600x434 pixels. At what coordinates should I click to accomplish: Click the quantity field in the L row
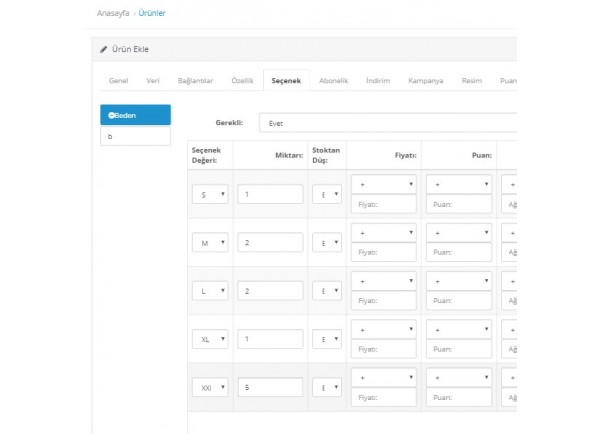tap(270, 291)
